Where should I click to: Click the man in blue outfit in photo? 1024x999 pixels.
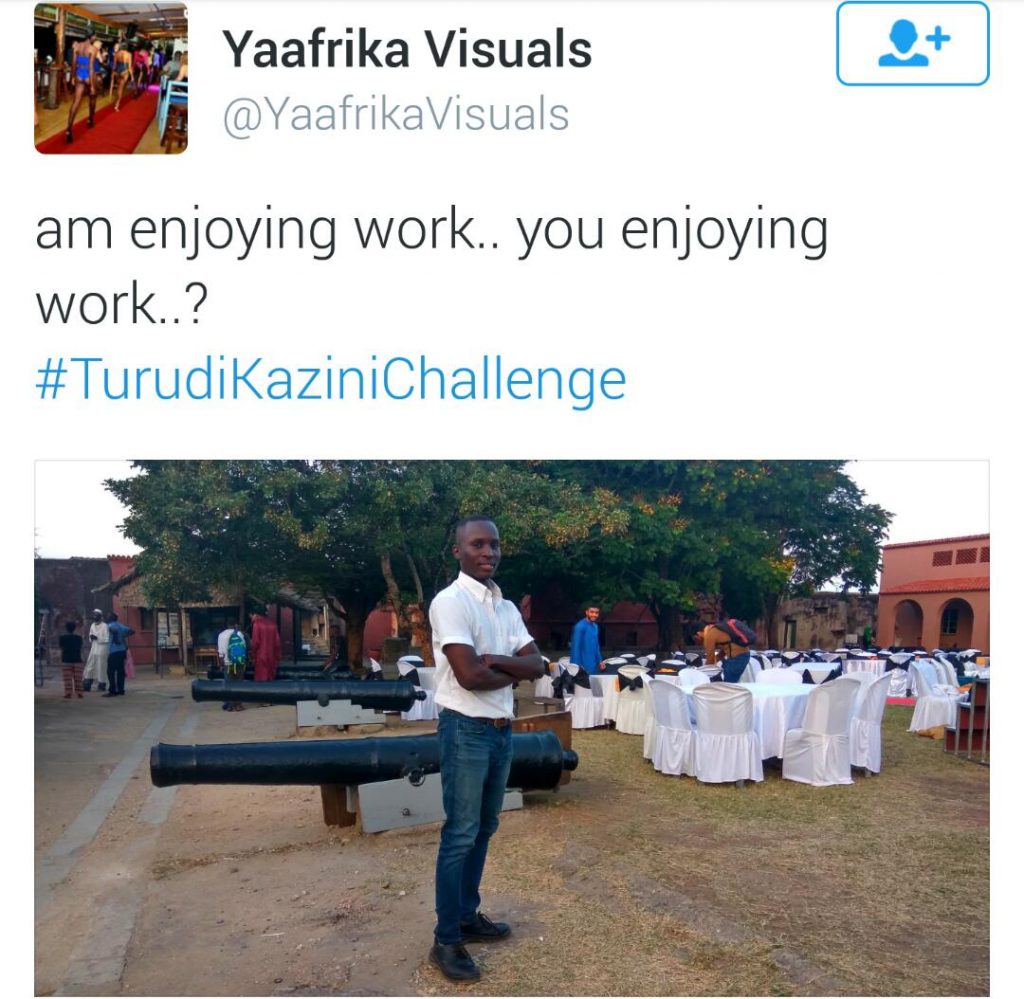[587, 639]
